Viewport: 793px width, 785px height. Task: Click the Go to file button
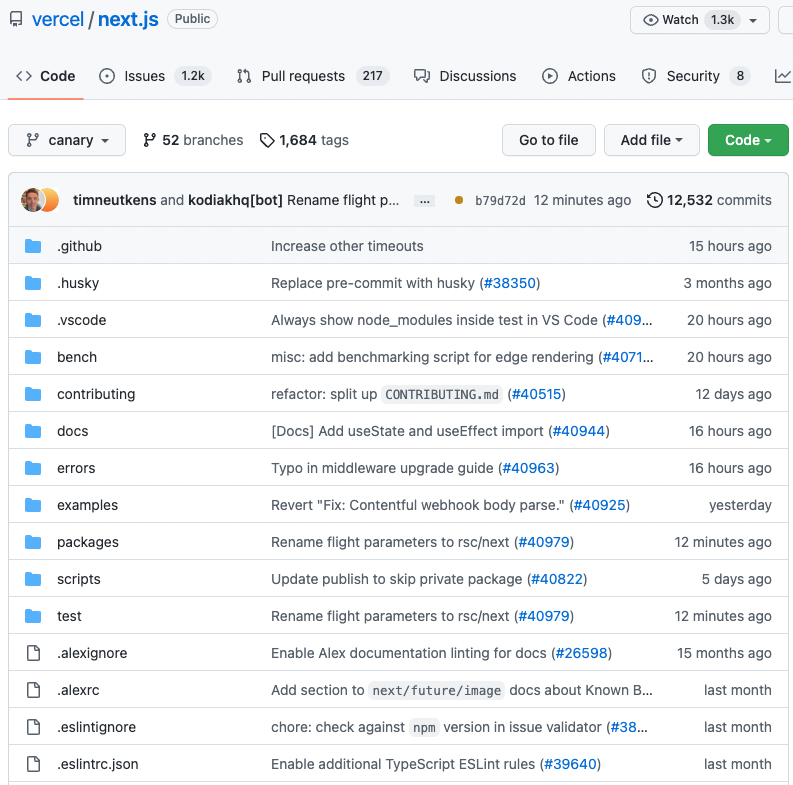pyautogui.click(x=549, y=140)
